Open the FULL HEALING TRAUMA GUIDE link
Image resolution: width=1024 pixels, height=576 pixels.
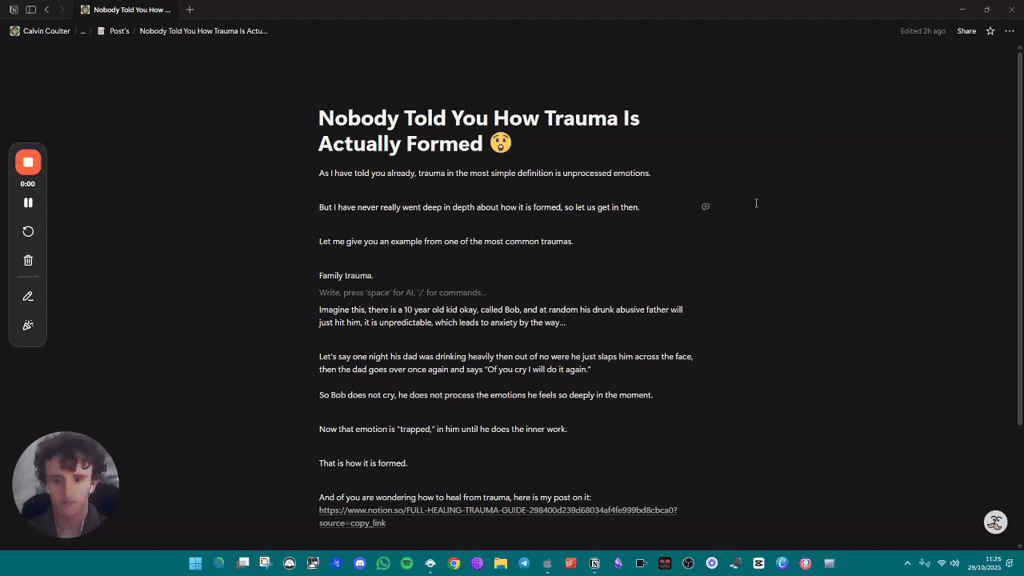click(497, 510)
